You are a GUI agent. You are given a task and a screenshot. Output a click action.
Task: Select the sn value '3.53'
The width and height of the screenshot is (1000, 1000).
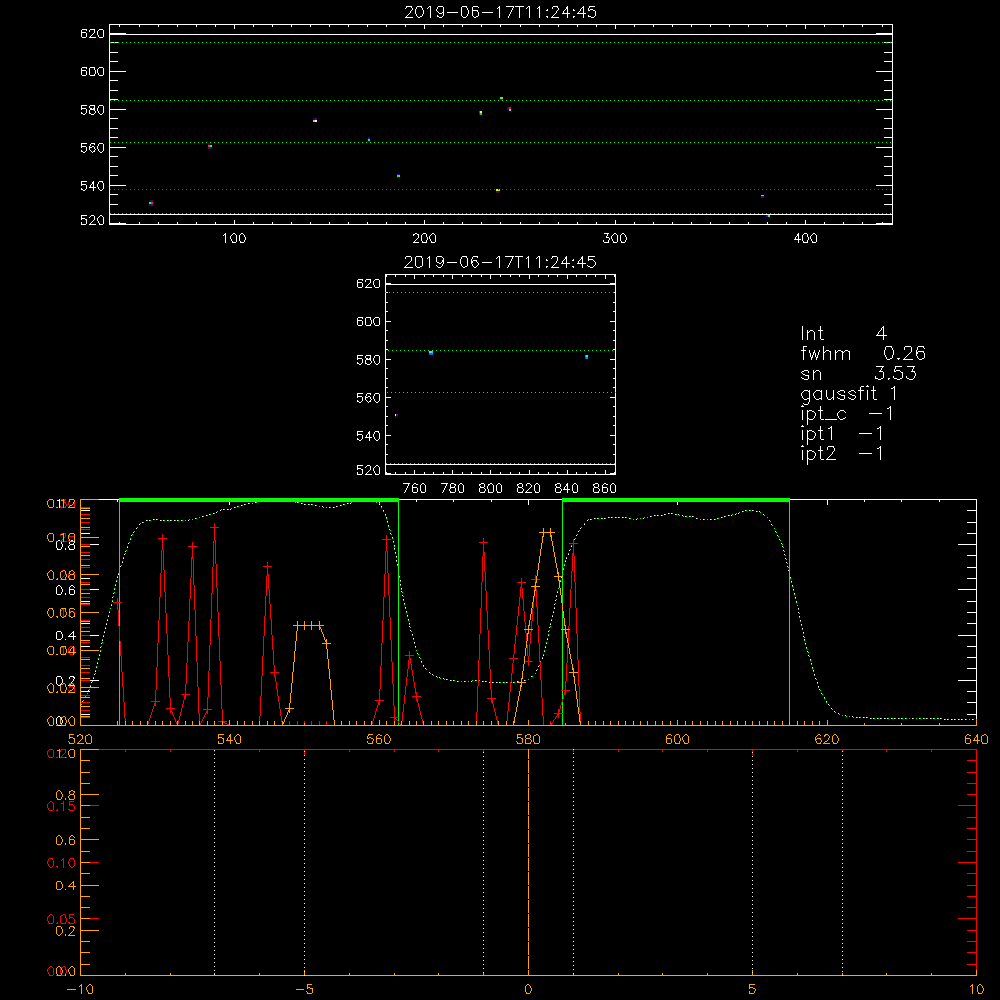click(895, 373)
